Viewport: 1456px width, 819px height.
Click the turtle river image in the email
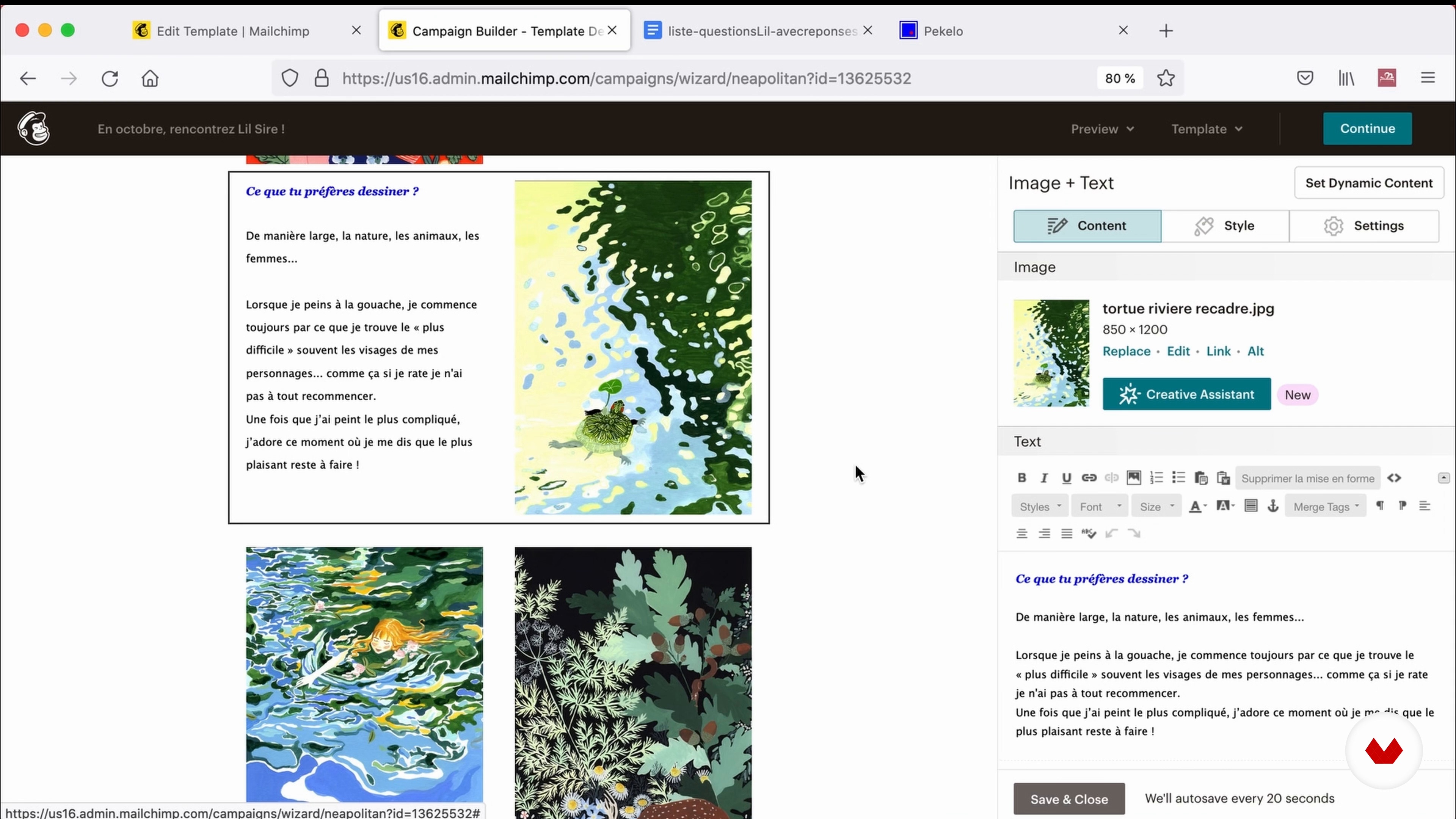633,347
